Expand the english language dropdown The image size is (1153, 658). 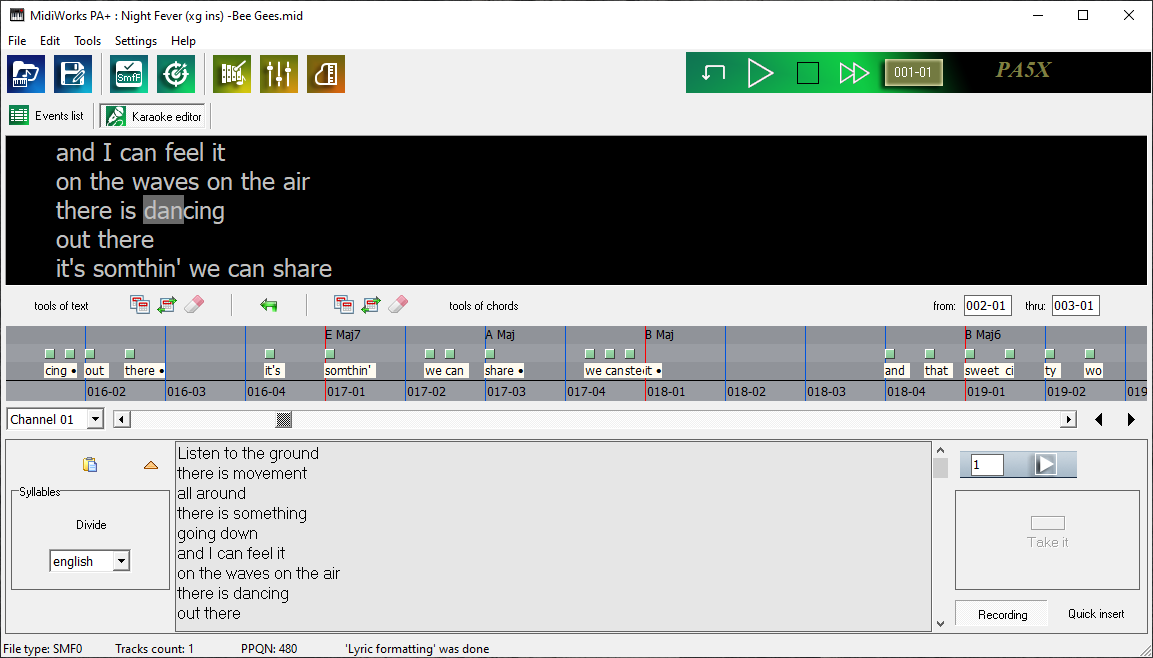pos(121,562)
